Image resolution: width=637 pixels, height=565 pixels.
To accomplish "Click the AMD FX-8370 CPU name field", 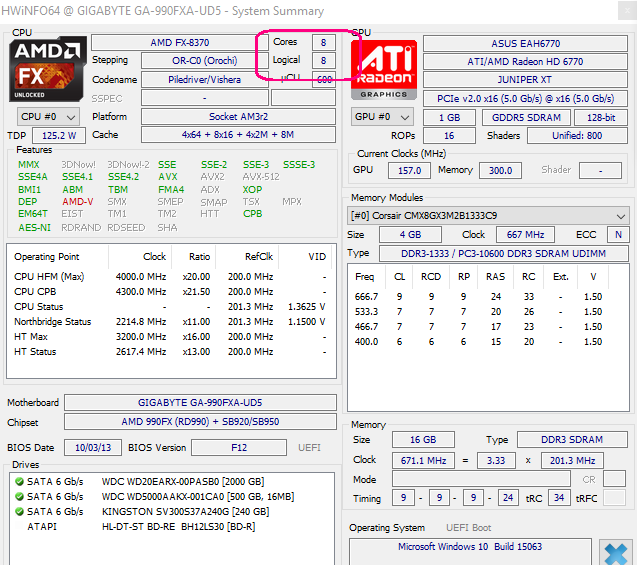I will [180, 43].
